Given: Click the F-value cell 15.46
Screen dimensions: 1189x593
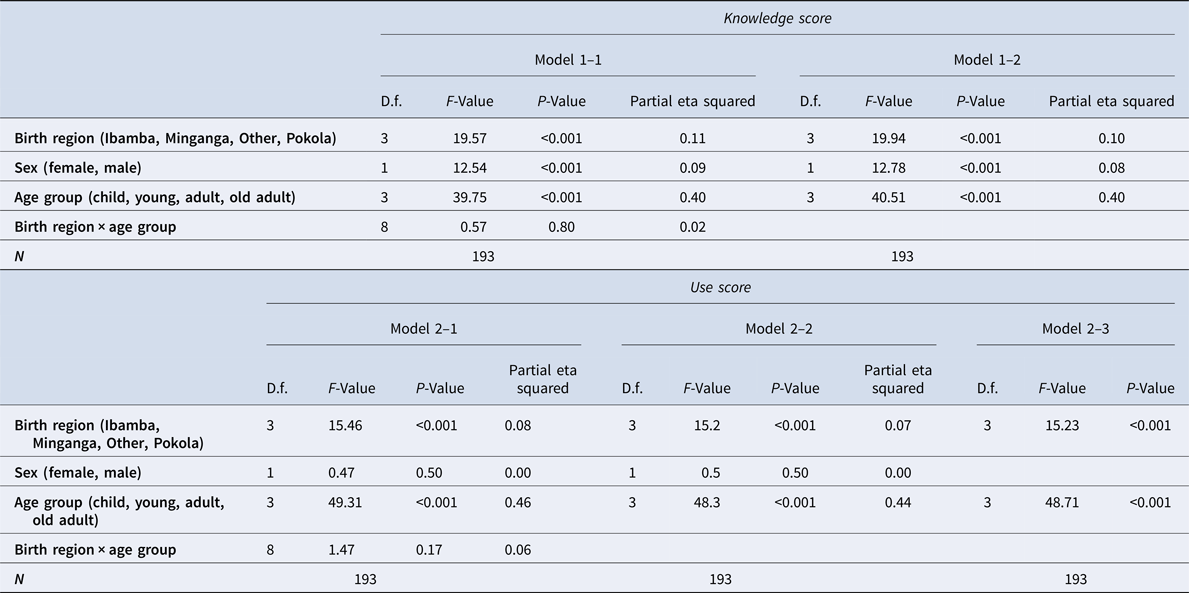Looking at the screenshot, I should click(346, 425).
